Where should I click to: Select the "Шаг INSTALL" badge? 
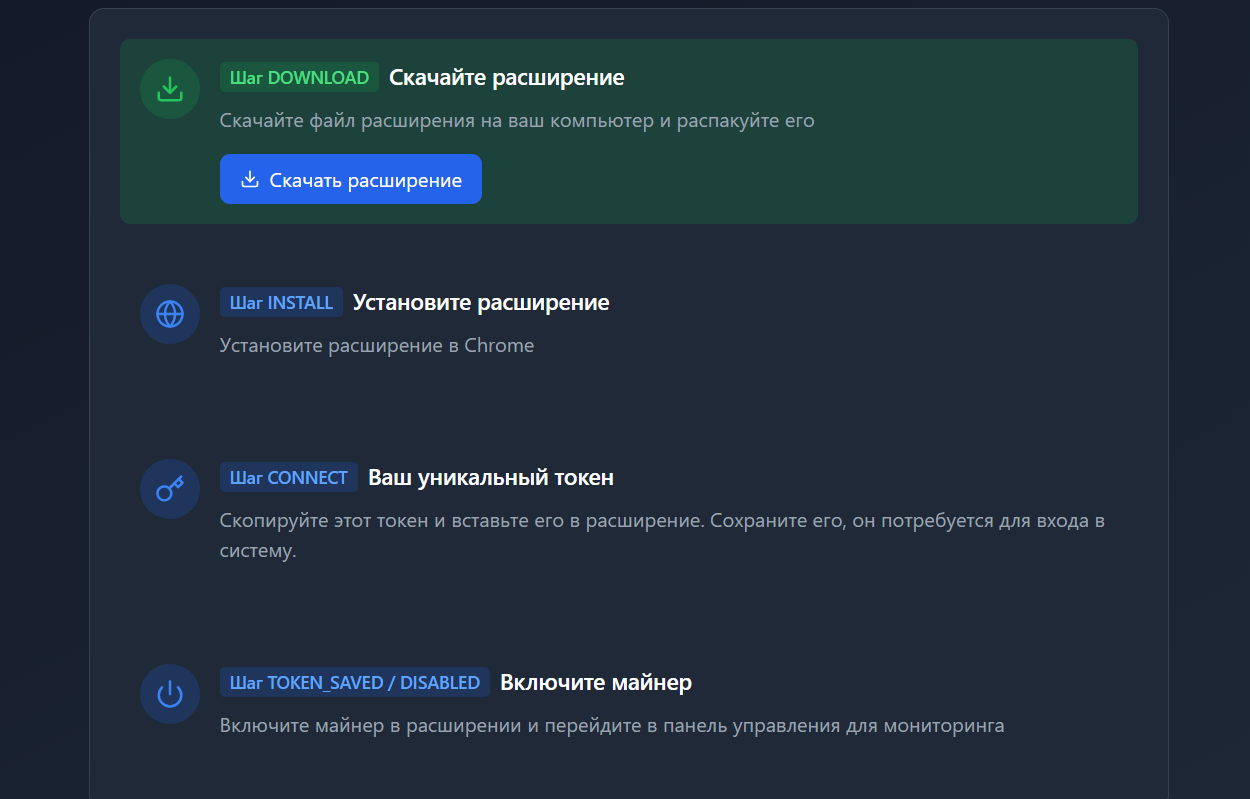point(281,302)
